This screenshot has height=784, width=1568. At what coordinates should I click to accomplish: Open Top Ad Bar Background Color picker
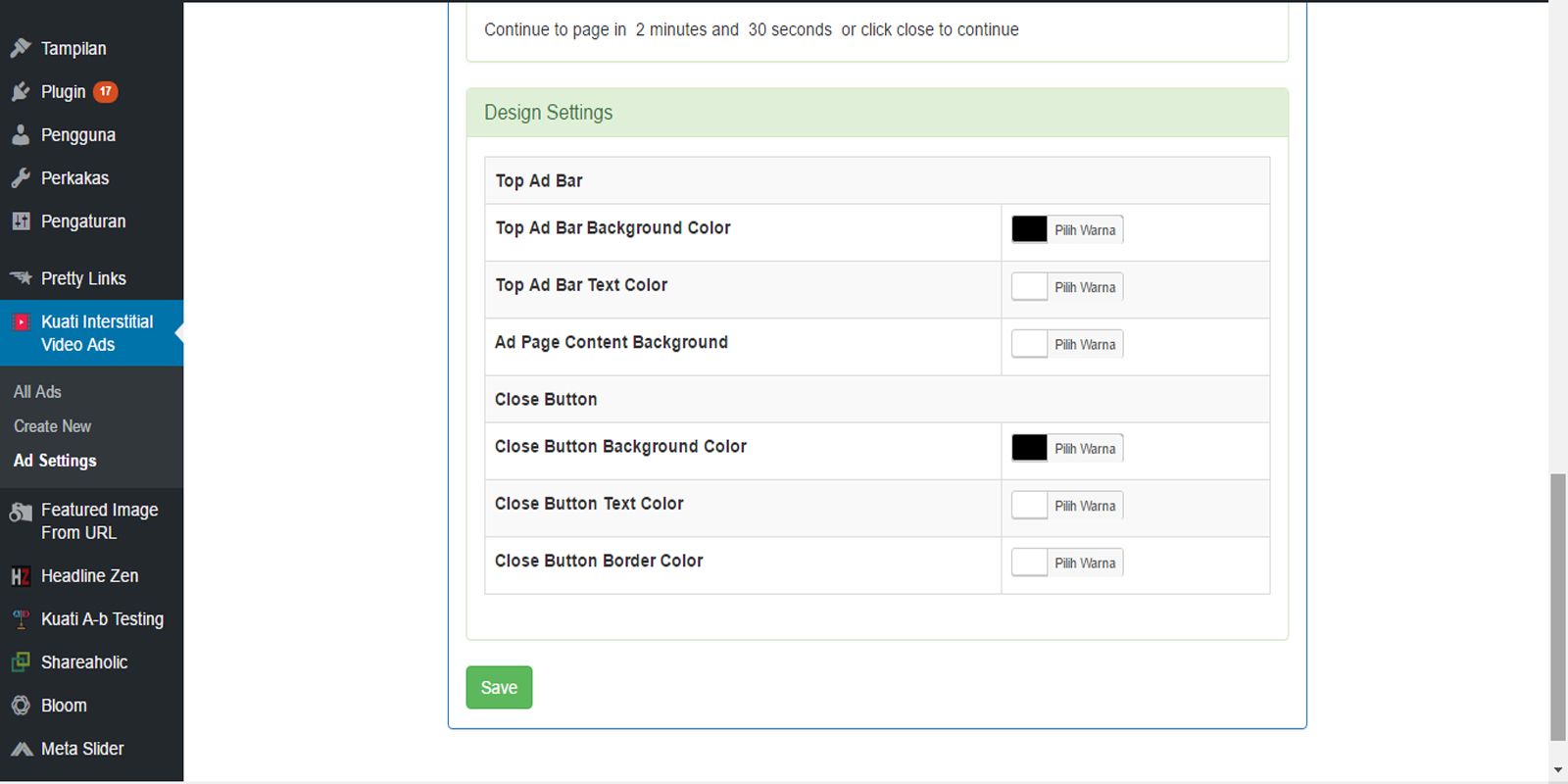1066,229
